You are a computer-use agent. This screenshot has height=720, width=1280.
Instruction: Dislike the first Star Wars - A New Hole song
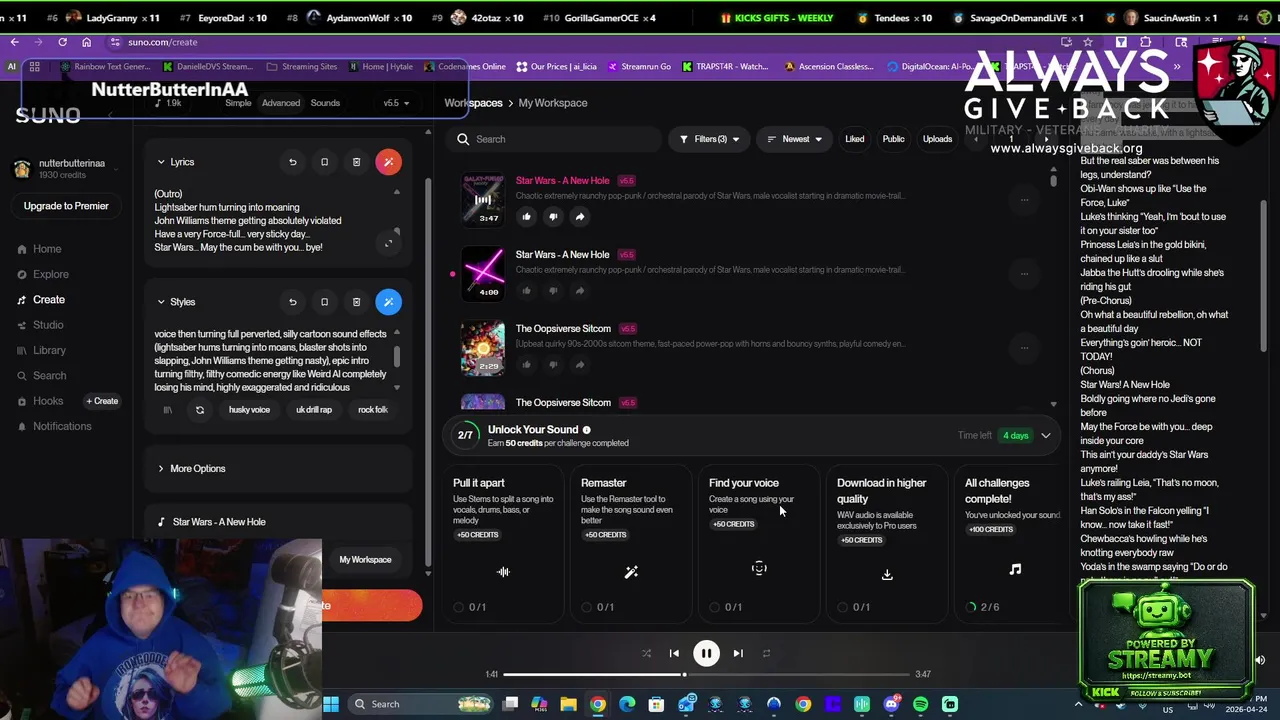[x=553, y=216]
